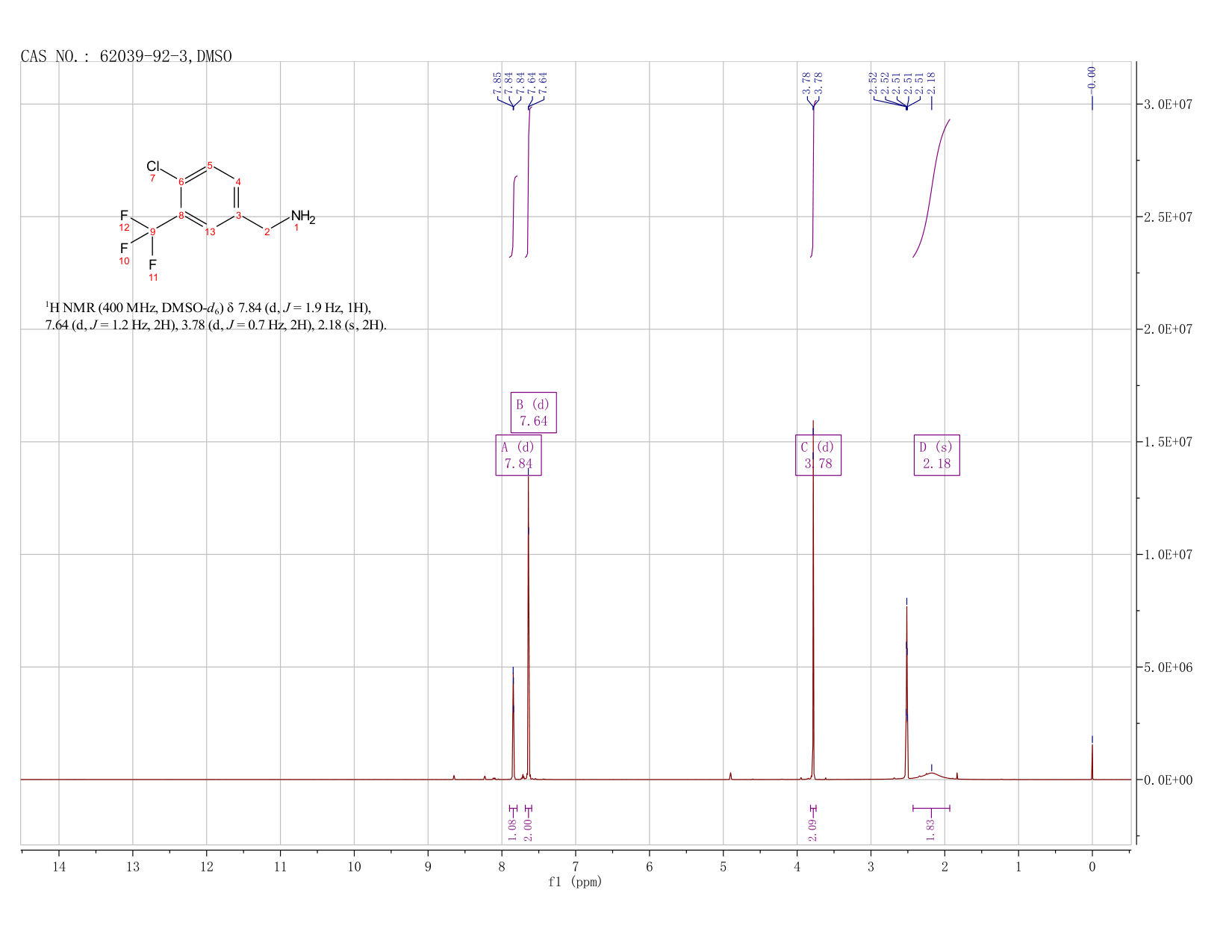Click the integral value 1.08 label
Screen dimensions: 1232x952
[512, 830]
